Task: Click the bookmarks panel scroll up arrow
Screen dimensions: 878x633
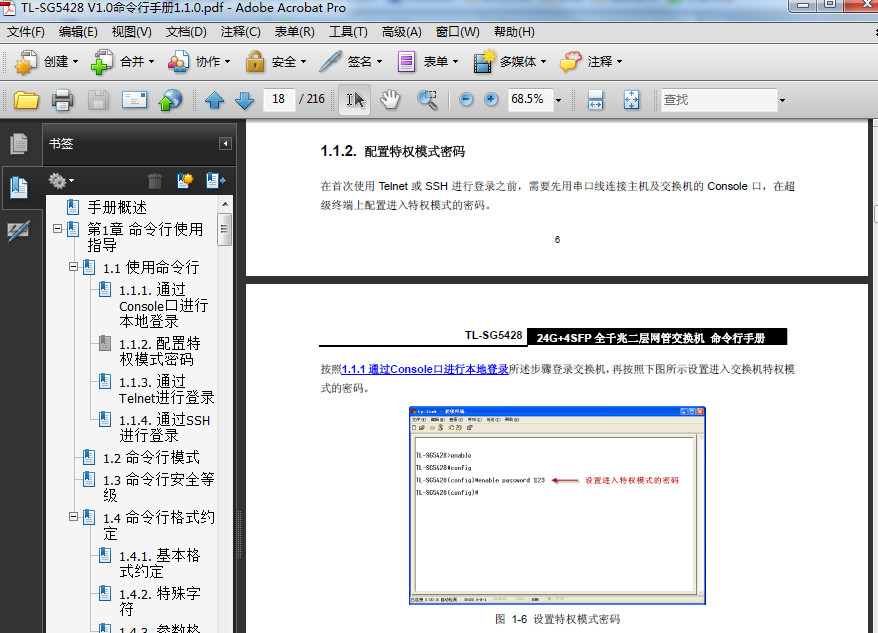Action: (225, 204)
